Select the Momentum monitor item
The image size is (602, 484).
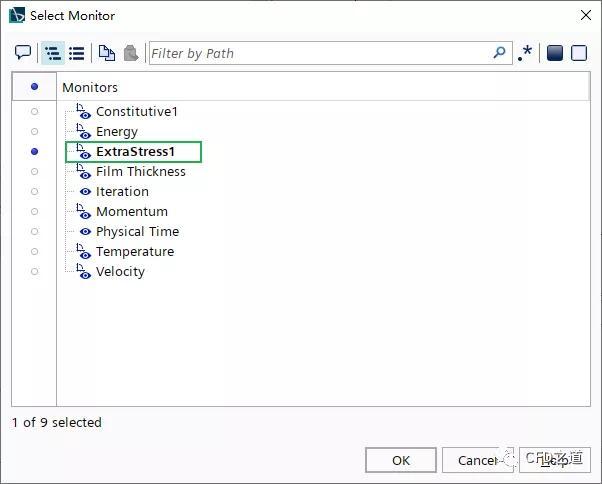click(132, 211)
